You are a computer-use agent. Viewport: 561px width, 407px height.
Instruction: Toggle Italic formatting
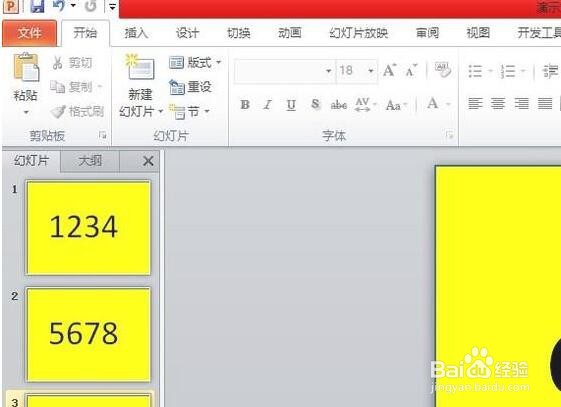(x=267, y=105)
